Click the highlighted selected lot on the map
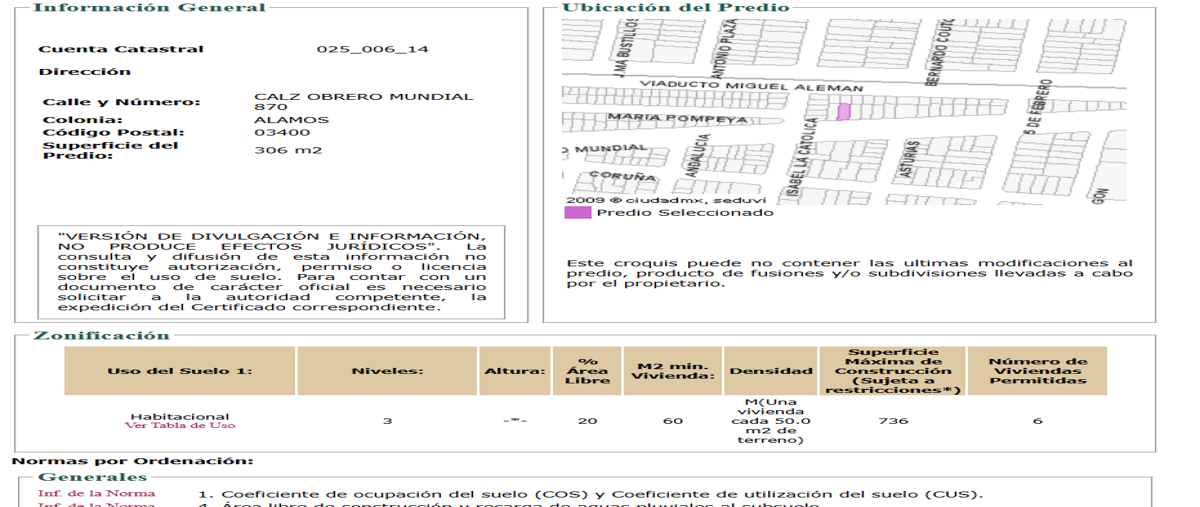 (843, 112)
